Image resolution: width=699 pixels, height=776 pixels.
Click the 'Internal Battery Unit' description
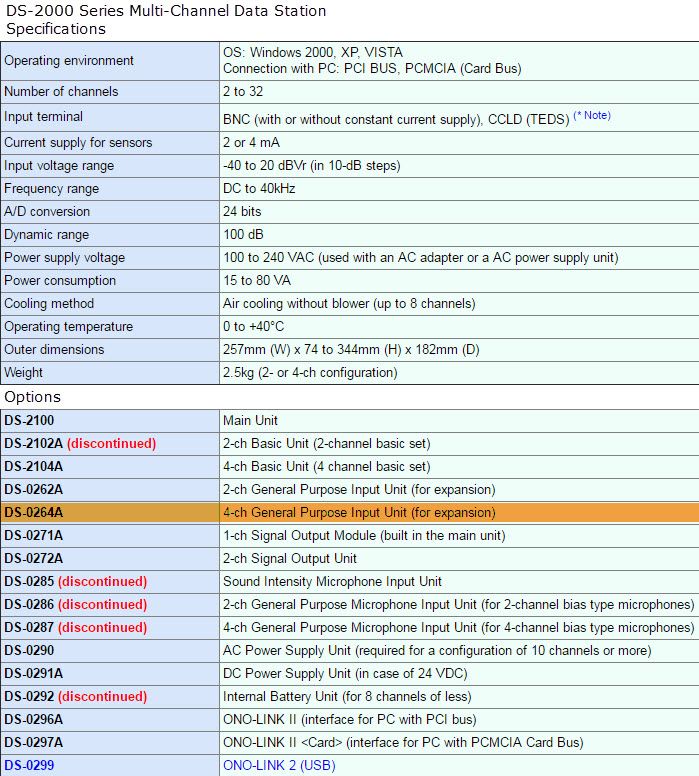point(347,696)
